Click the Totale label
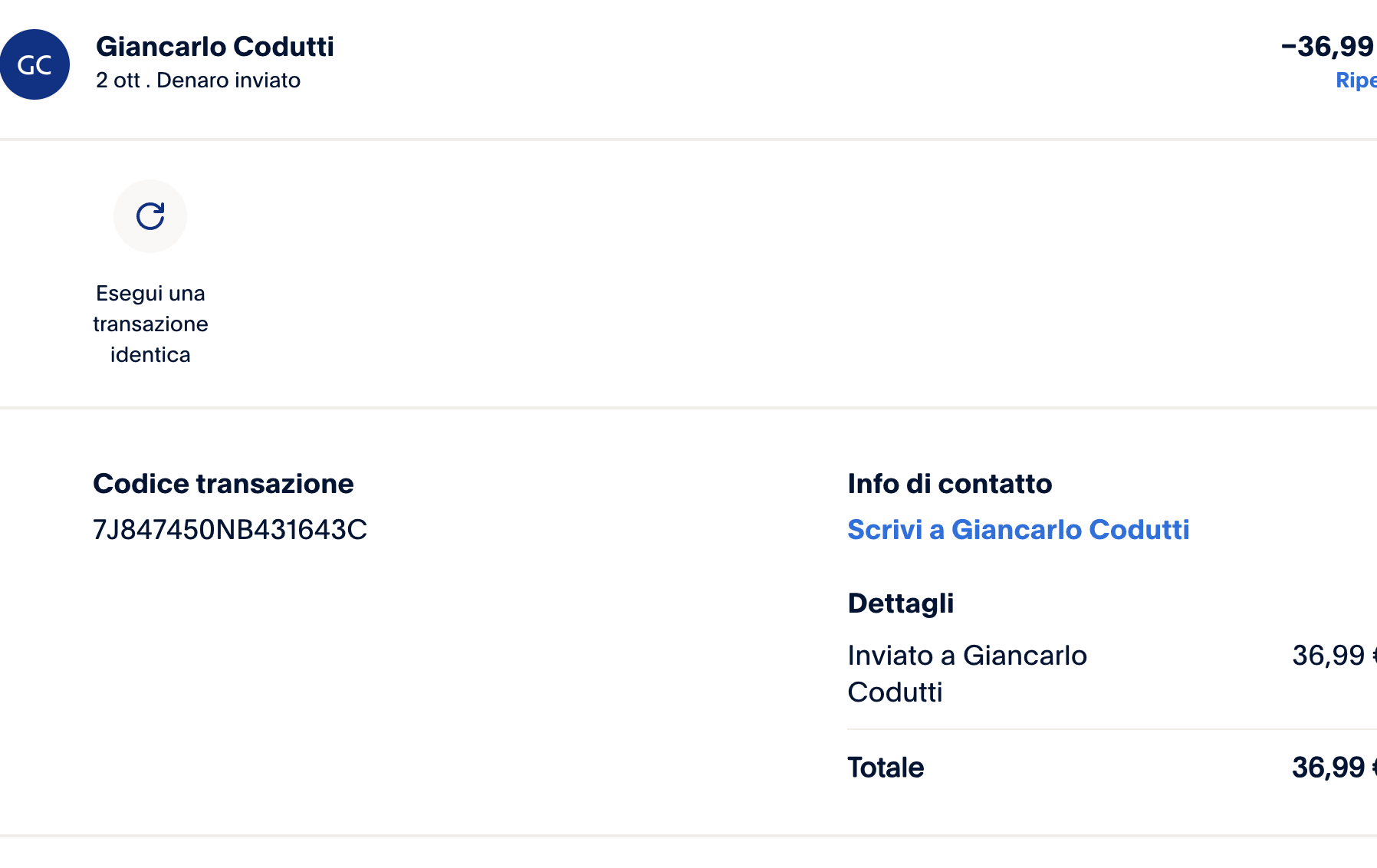1377x868 pixels. pos(886,768)
